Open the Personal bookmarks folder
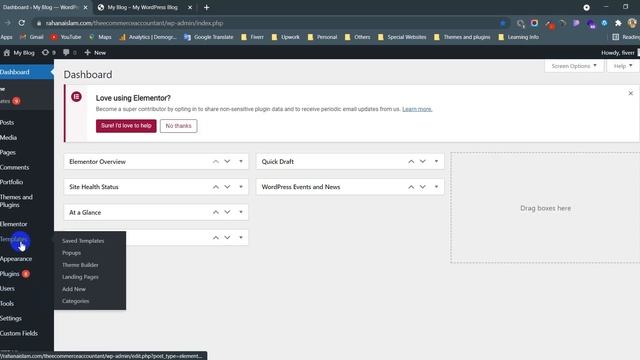Screen dimensions: 640x360 [x=322, y=37]
